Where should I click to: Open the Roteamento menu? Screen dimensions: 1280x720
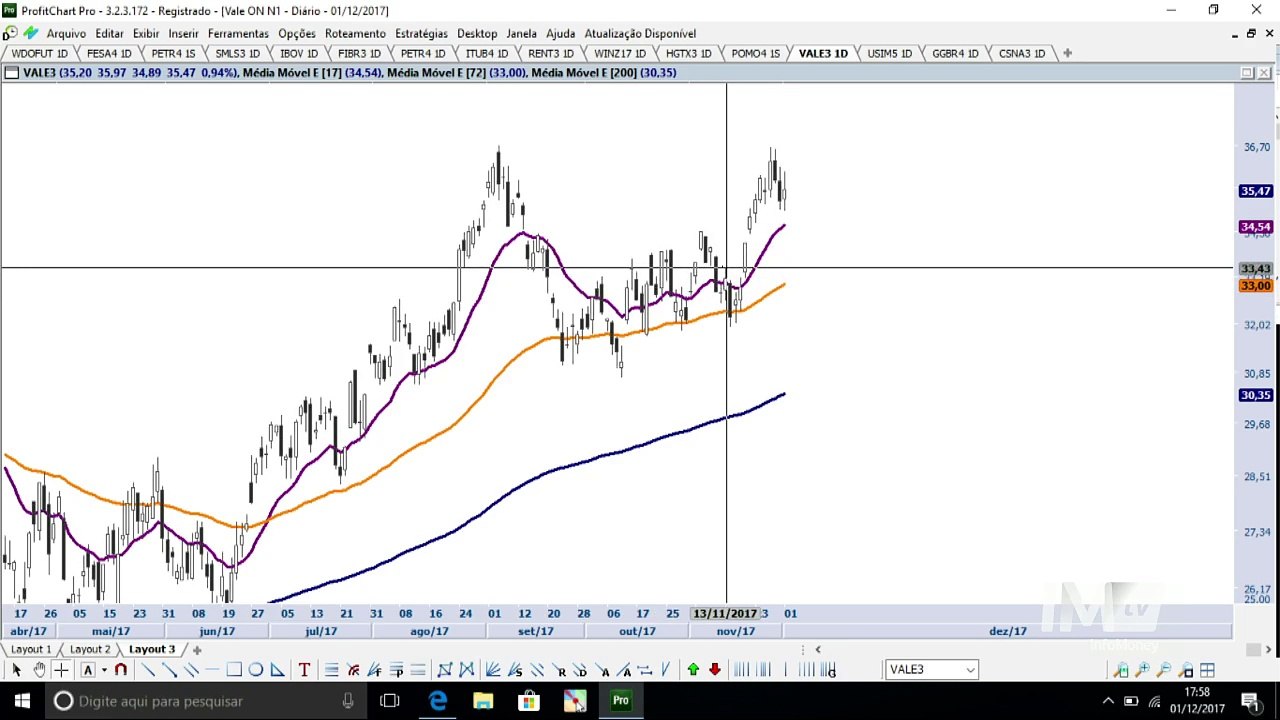pos(355,33)
